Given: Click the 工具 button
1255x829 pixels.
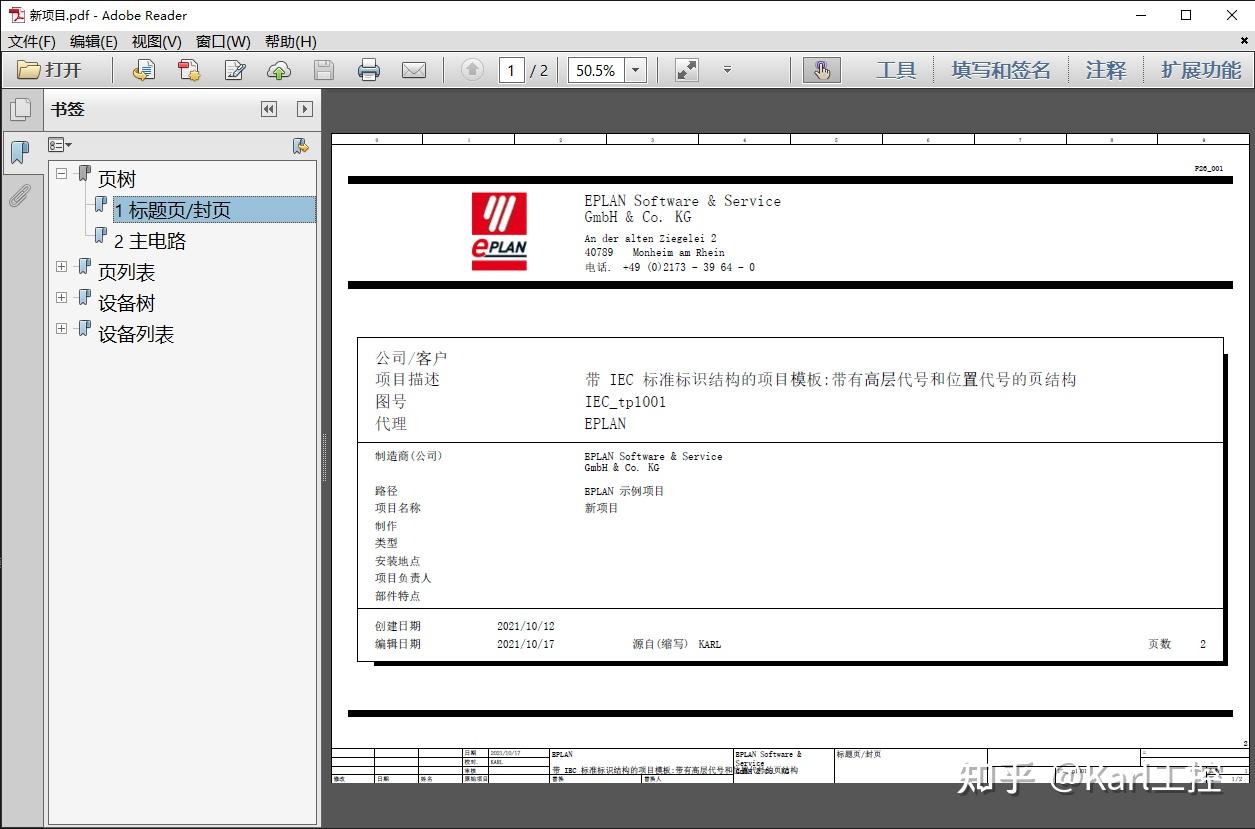Looking at the screenshot, I should click(895, 70).
